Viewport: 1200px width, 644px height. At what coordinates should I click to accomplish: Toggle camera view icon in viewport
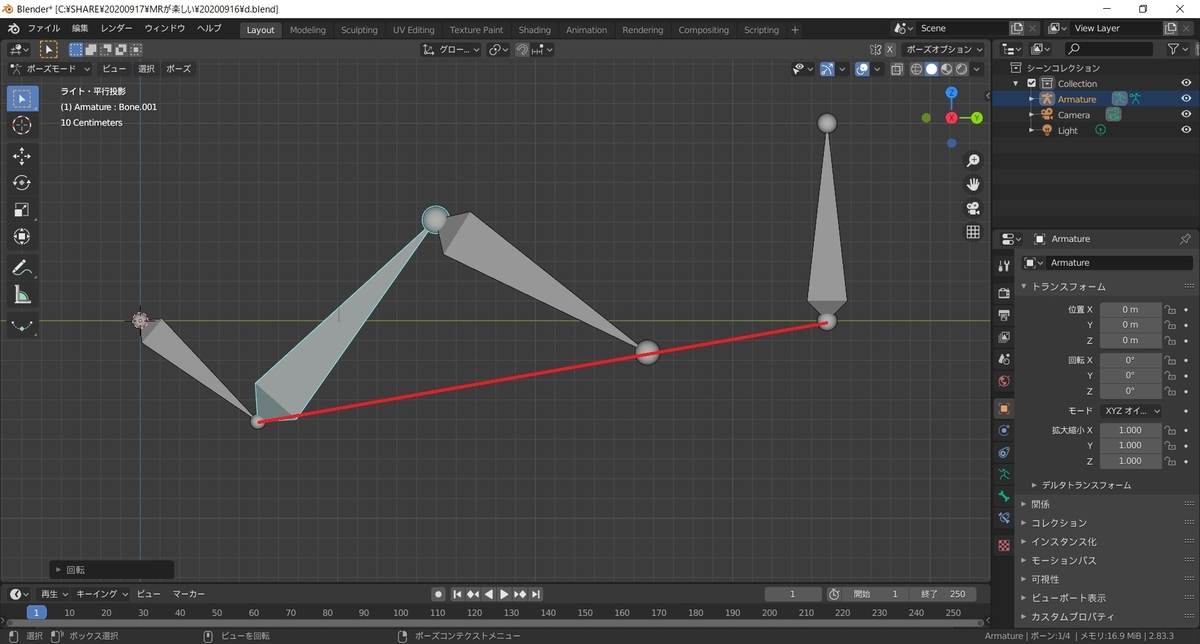(973, 208)
